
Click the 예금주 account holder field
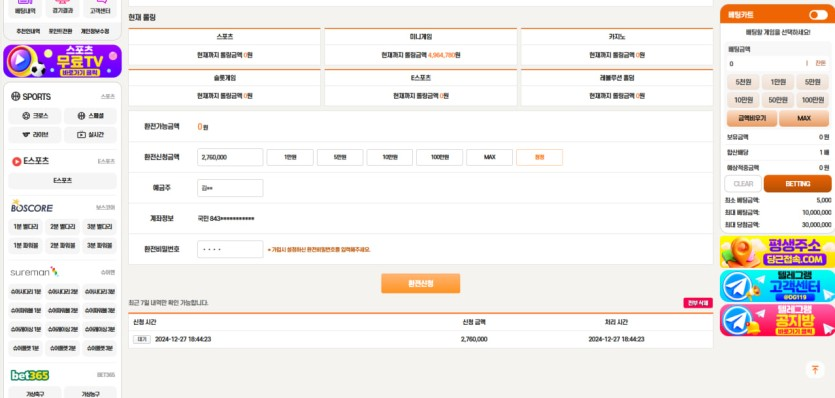click(230, 188)
